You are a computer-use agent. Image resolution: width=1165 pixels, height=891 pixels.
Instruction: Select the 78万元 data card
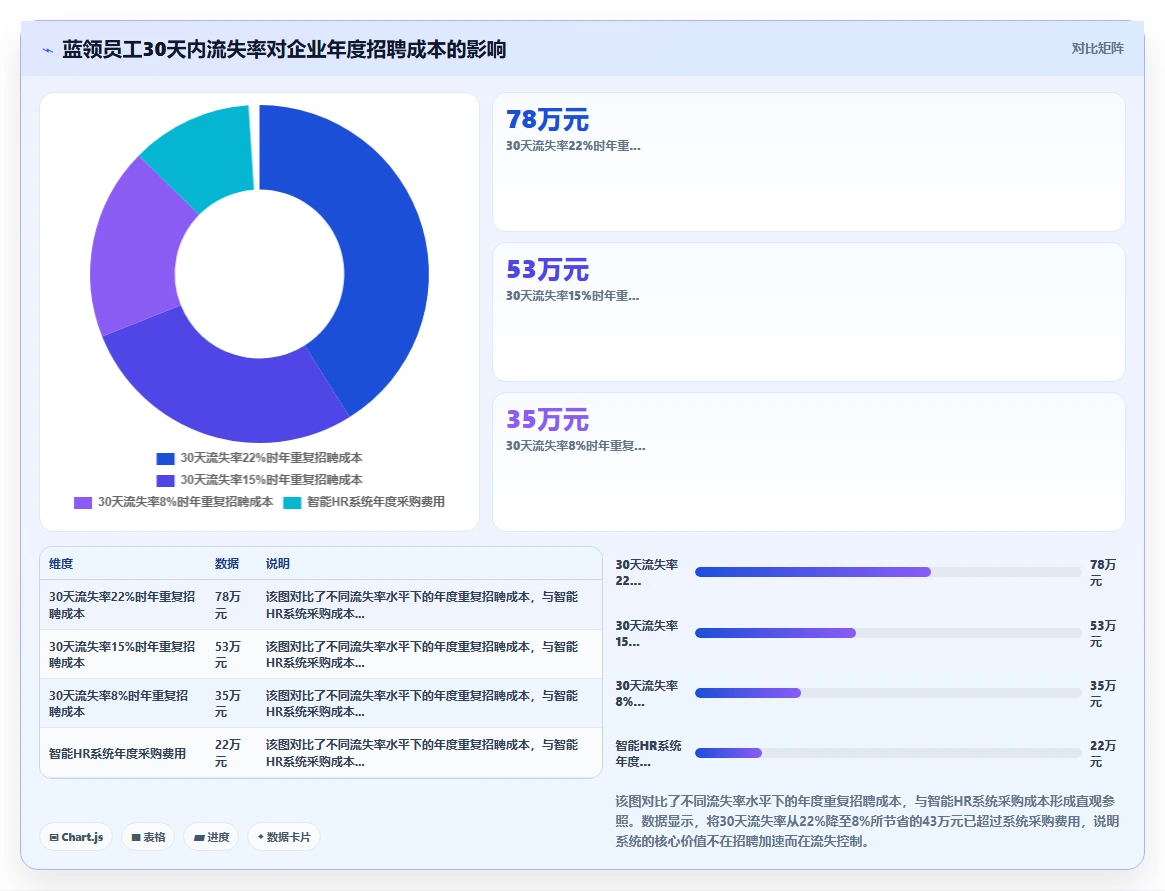[x=808, y=162]
